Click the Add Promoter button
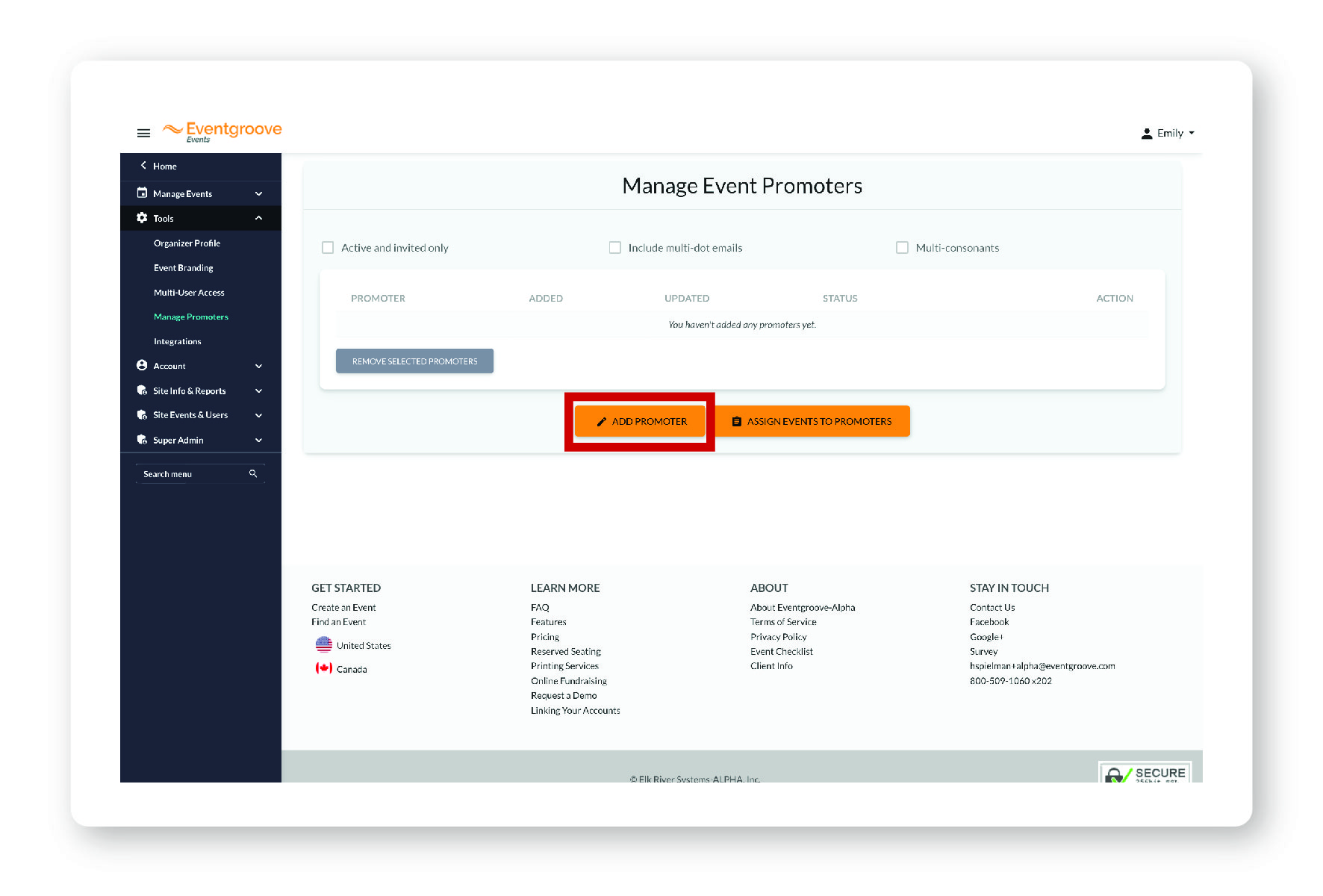 pyautogui.click(x=640, y=421)
